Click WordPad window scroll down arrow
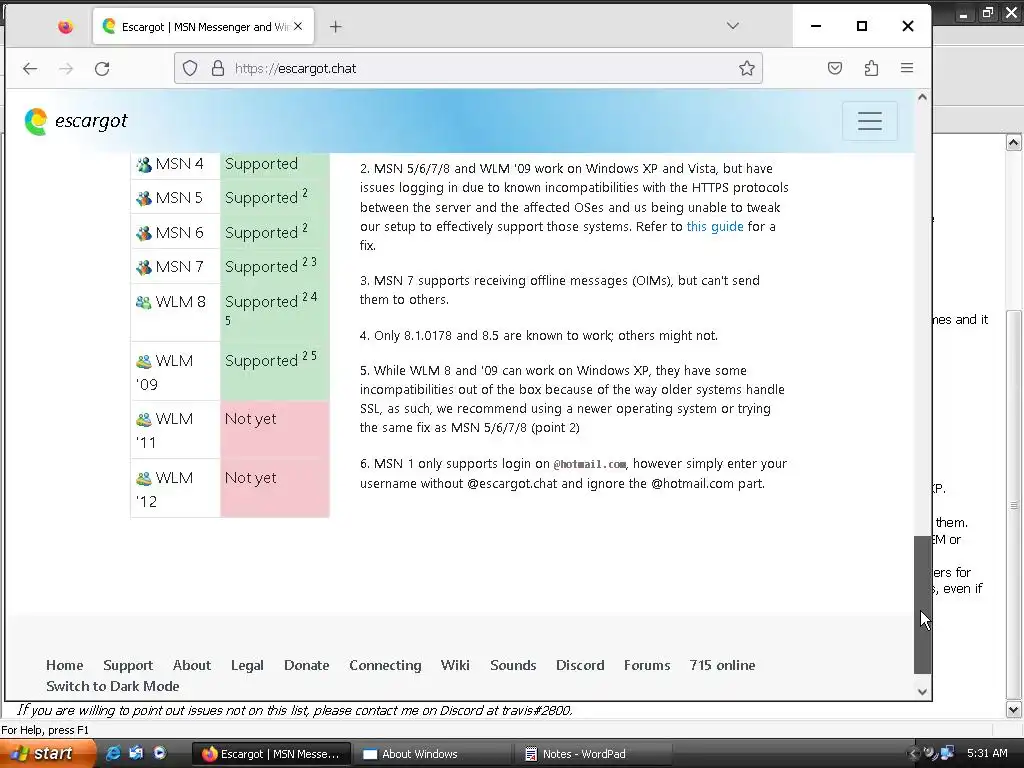This screenshot has height=768, width=1024. coord(1014,709)
